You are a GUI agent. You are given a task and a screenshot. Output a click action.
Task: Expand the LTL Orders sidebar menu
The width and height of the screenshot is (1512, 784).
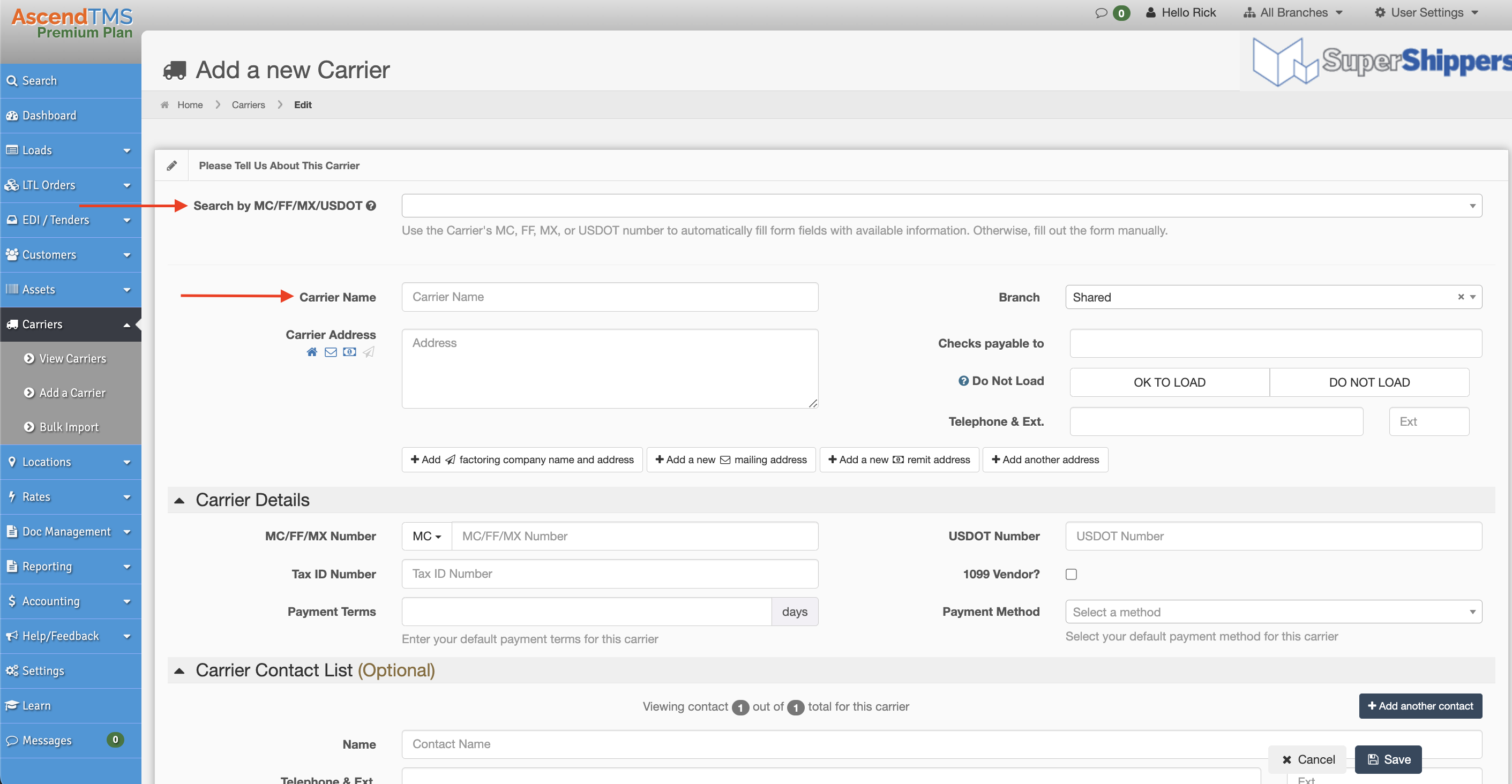click(70, 185)
